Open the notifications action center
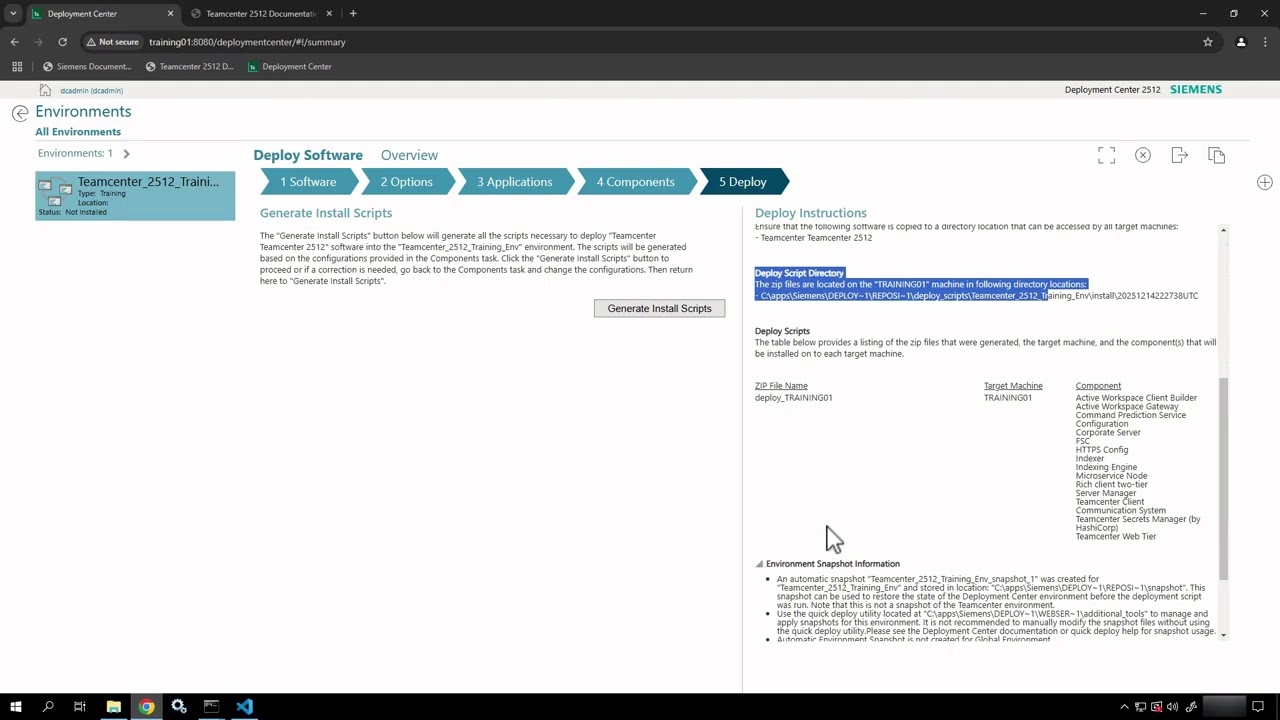This screenshot has width=1280, height=720. coord(1259,707)
